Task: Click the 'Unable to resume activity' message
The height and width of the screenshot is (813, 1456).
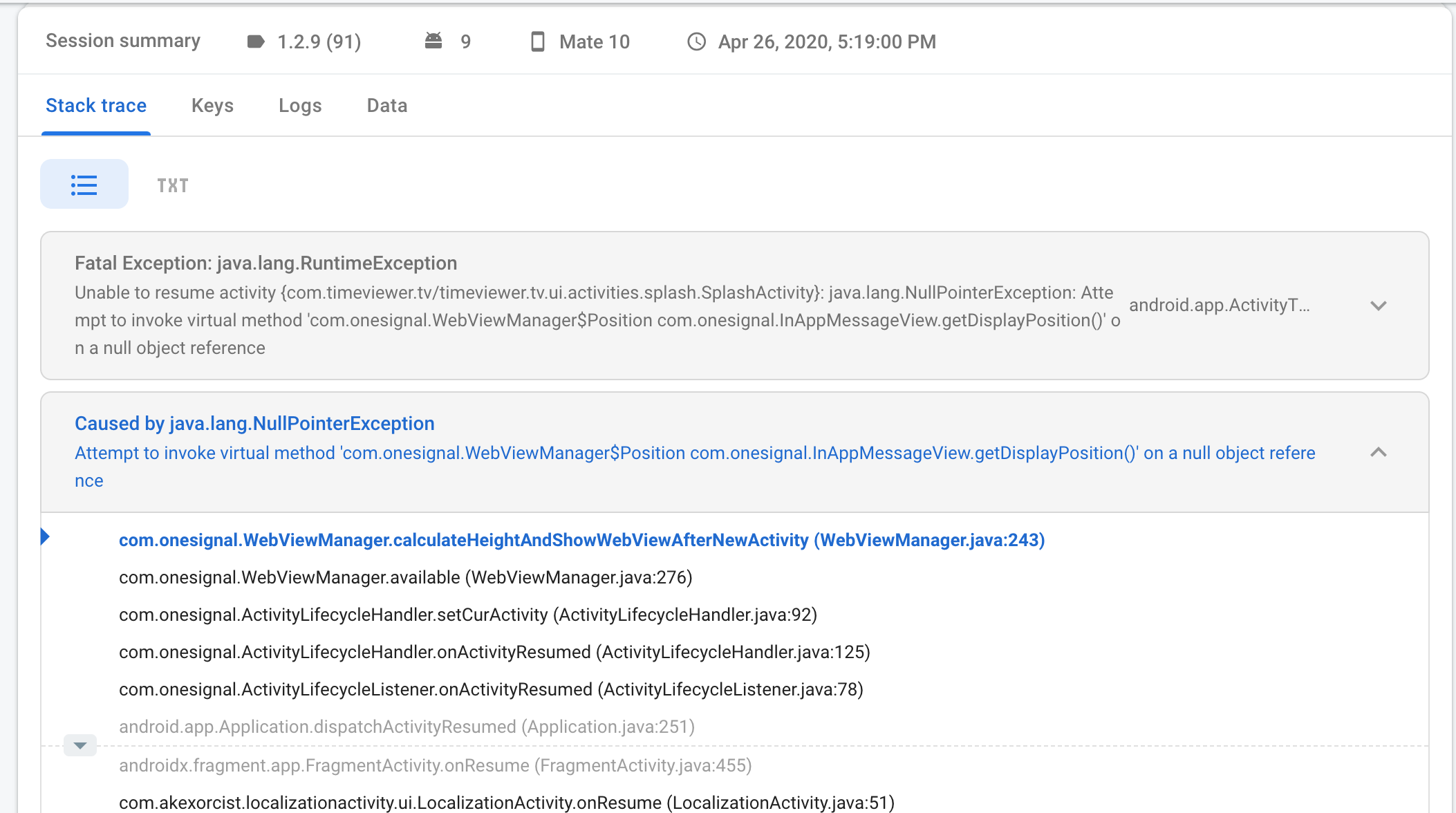Action: pos(597,320)
